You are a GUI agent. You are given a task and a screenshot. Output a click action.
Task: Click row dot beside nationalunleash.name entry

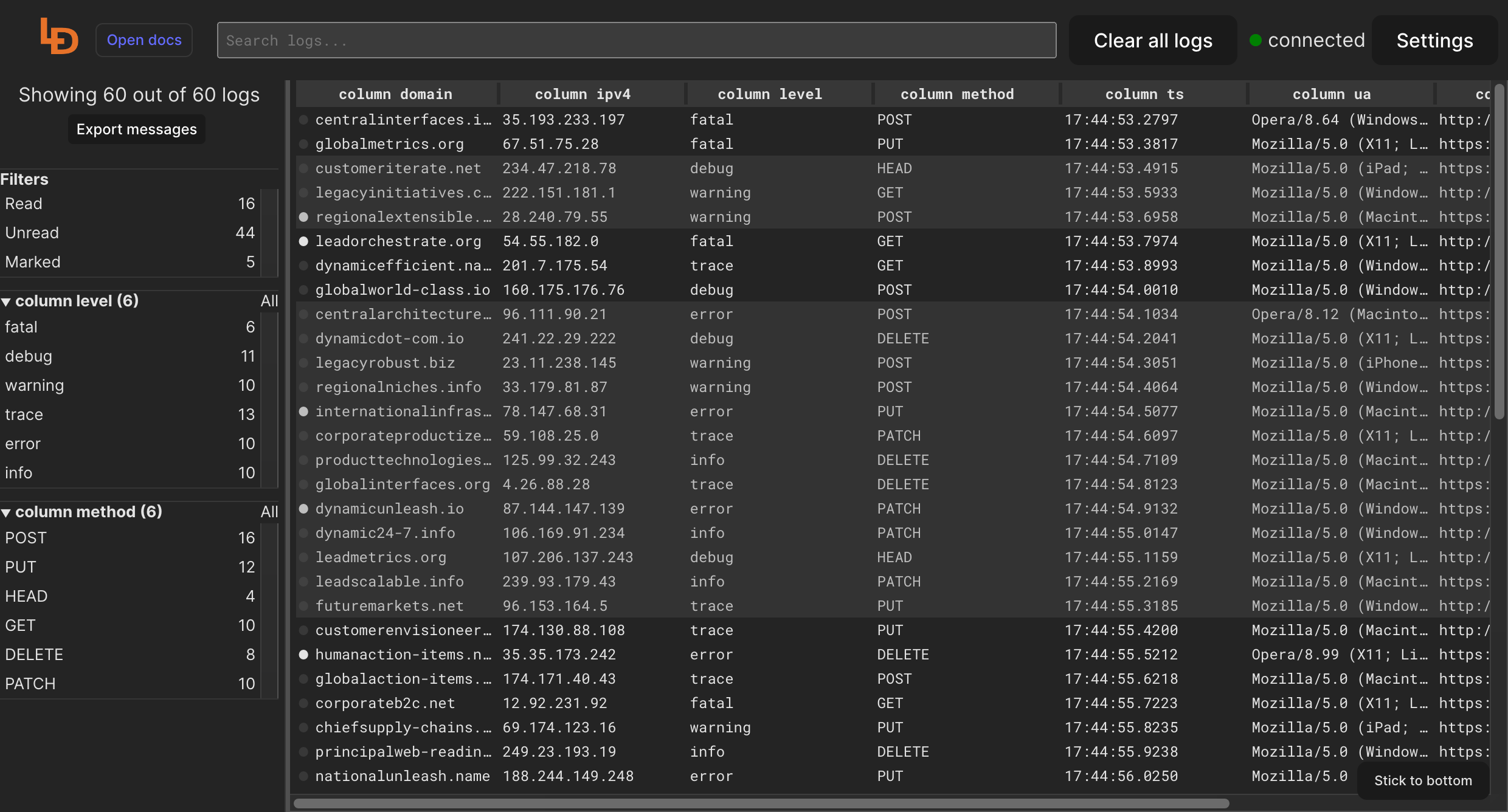(303, 776)
